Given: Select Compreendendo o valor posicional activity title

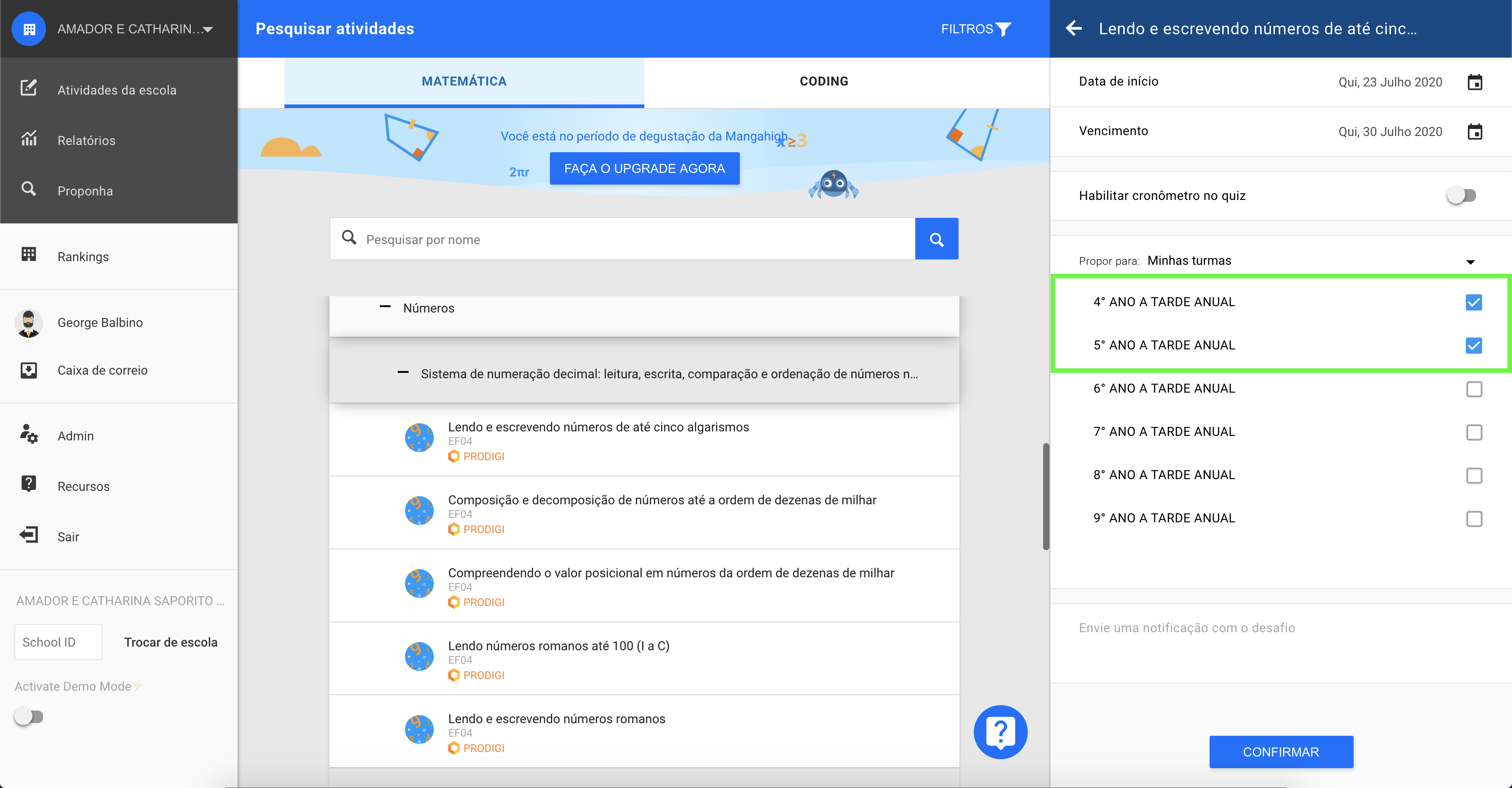Looking at the screenshot, I should click(671, 572).
